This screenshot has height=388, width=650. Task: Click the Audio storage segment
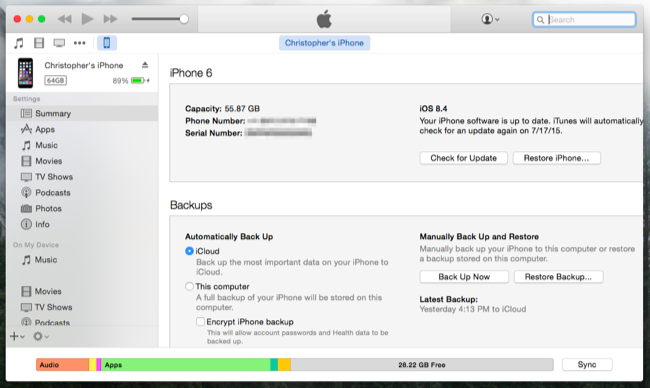click(63, 365)
